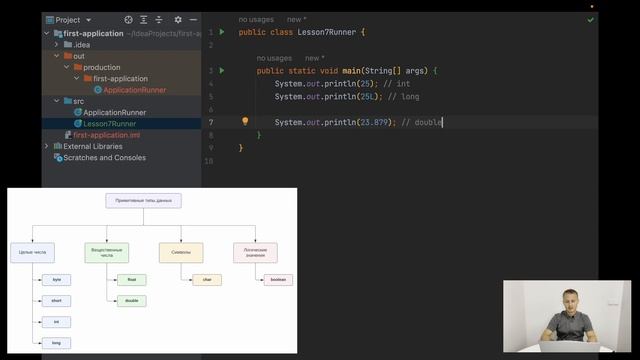
Task: Click the collapse all icon in Project panel
Action: [x=159, y=20]
